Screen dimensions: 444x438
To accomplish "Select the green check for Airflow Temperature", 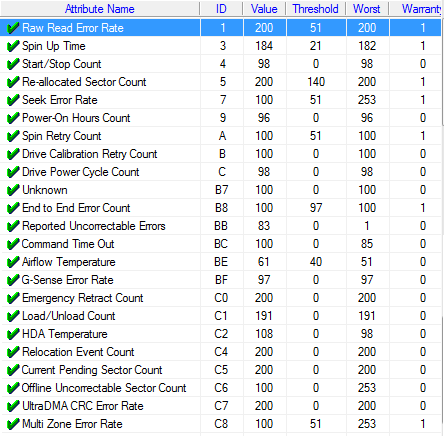I will (13, 262).
